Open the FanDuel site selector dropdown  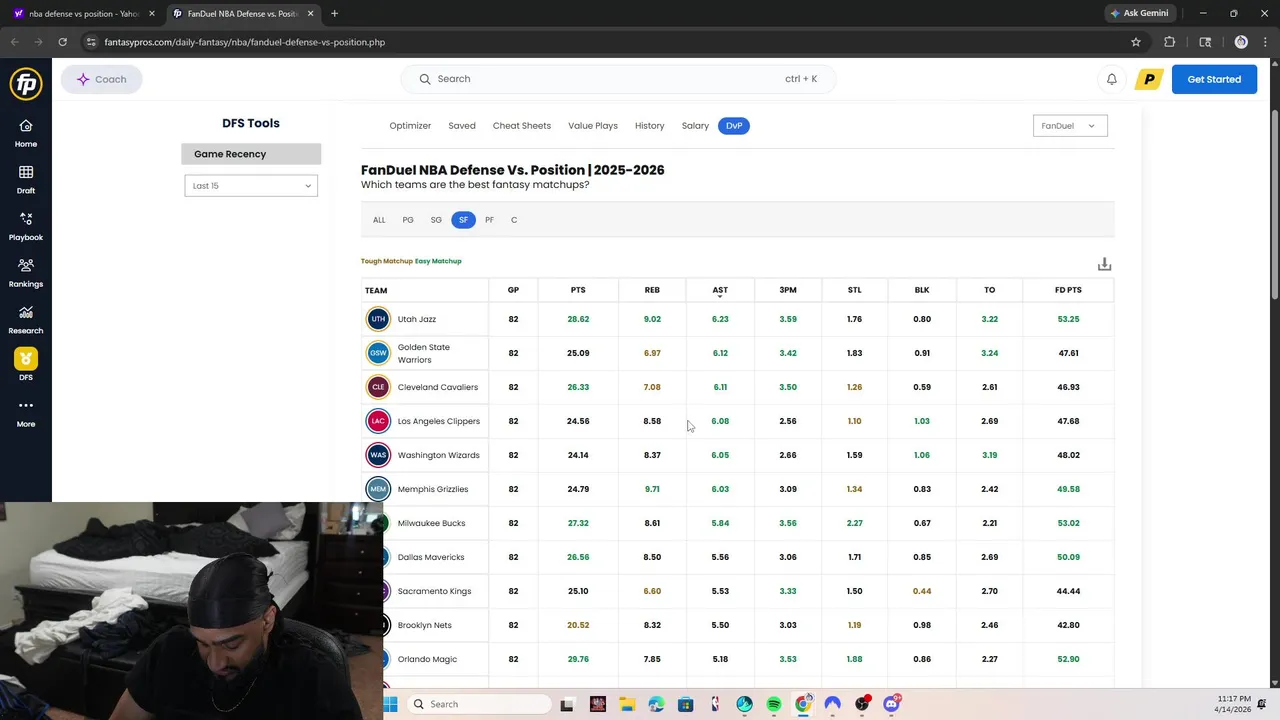[x=1070, y=126]
